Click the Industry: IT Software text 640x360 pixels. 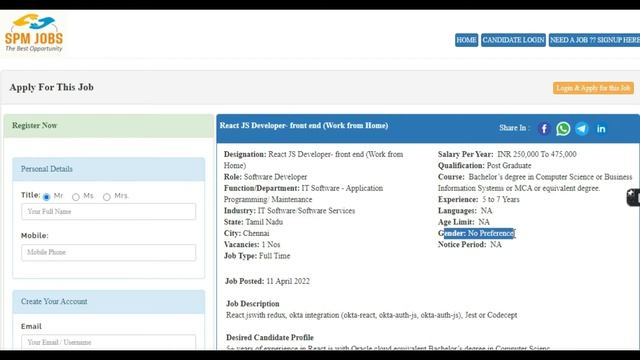point(289,211)
